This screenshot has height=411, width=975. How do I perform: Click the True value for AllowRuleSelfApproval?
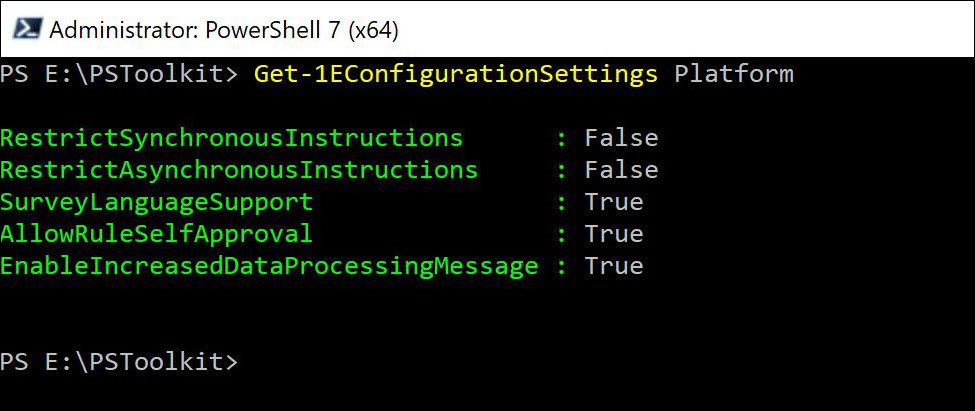(x=613, y=234)
